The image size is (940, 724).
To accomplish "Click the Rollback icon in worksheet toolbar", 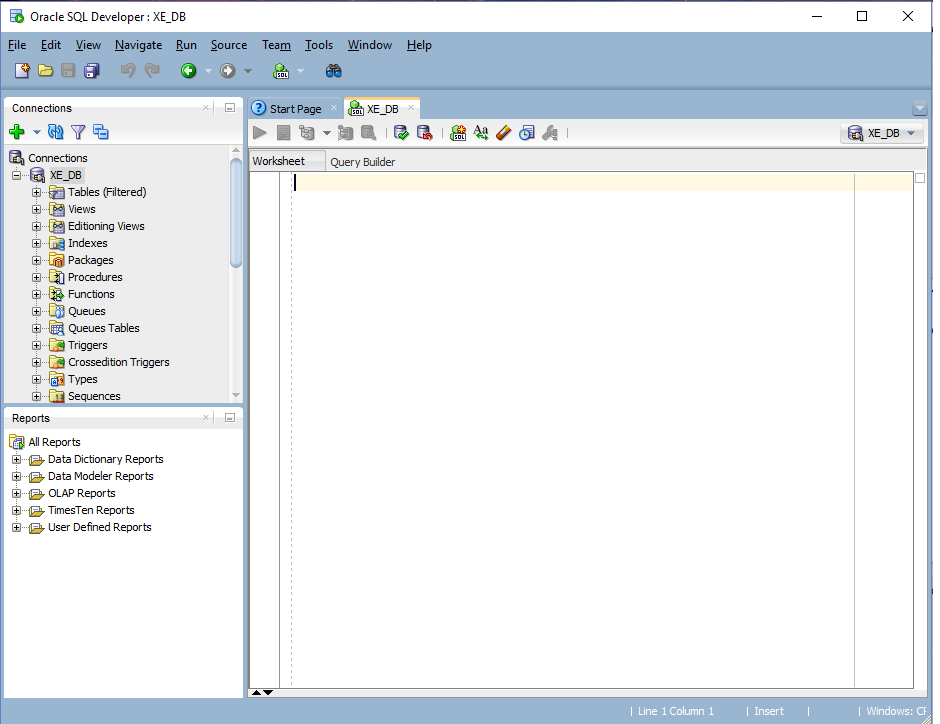I will point(424,133).
